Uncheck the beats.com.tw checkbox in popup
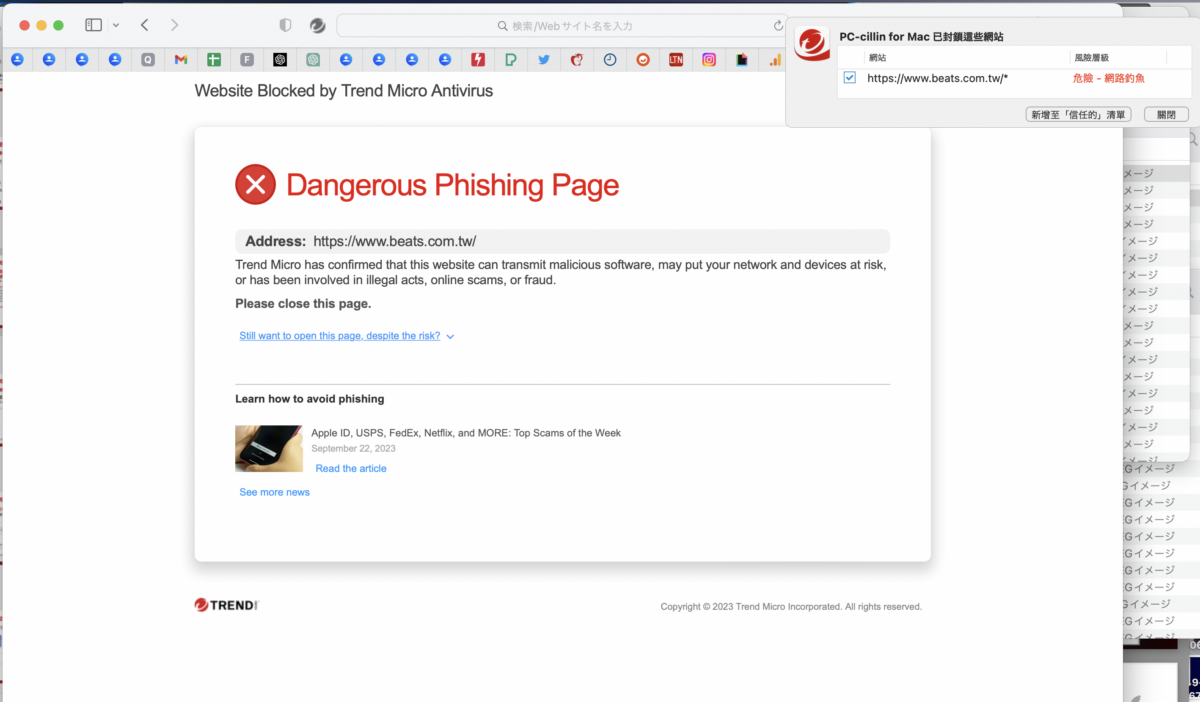 point(850,77)
